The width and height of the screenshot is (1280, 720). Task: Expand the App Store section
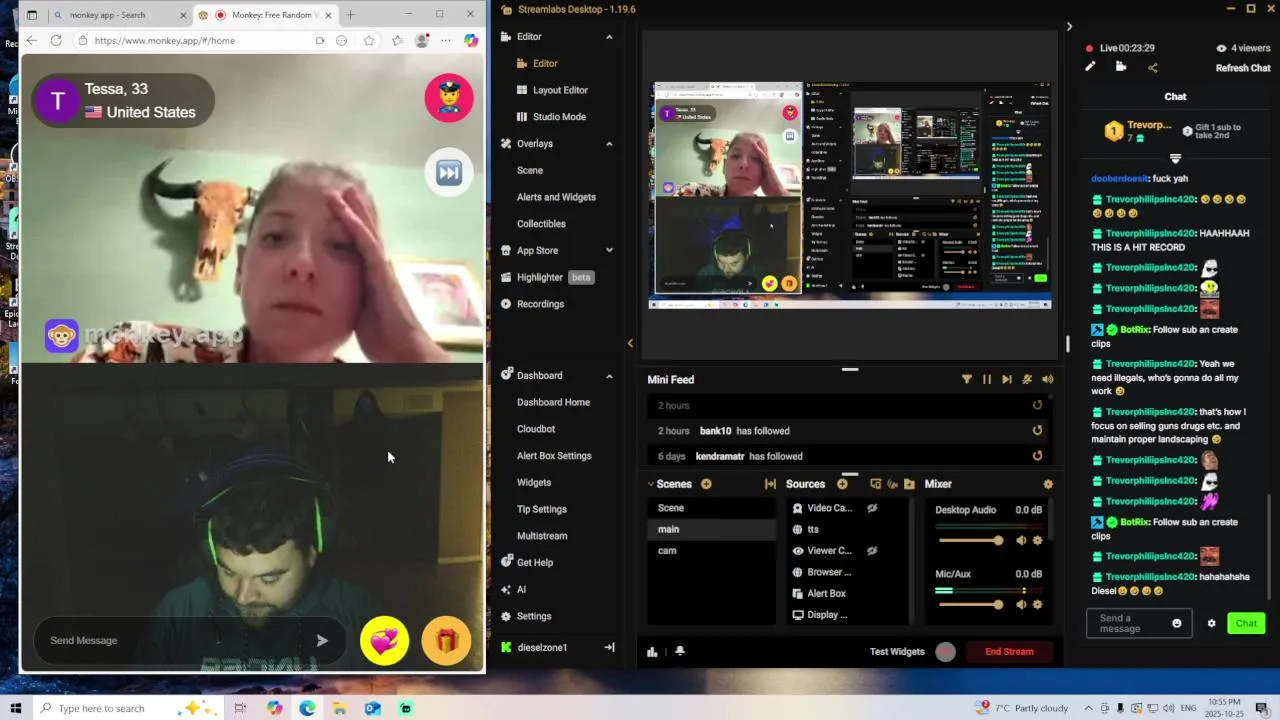tap(609, 250)
